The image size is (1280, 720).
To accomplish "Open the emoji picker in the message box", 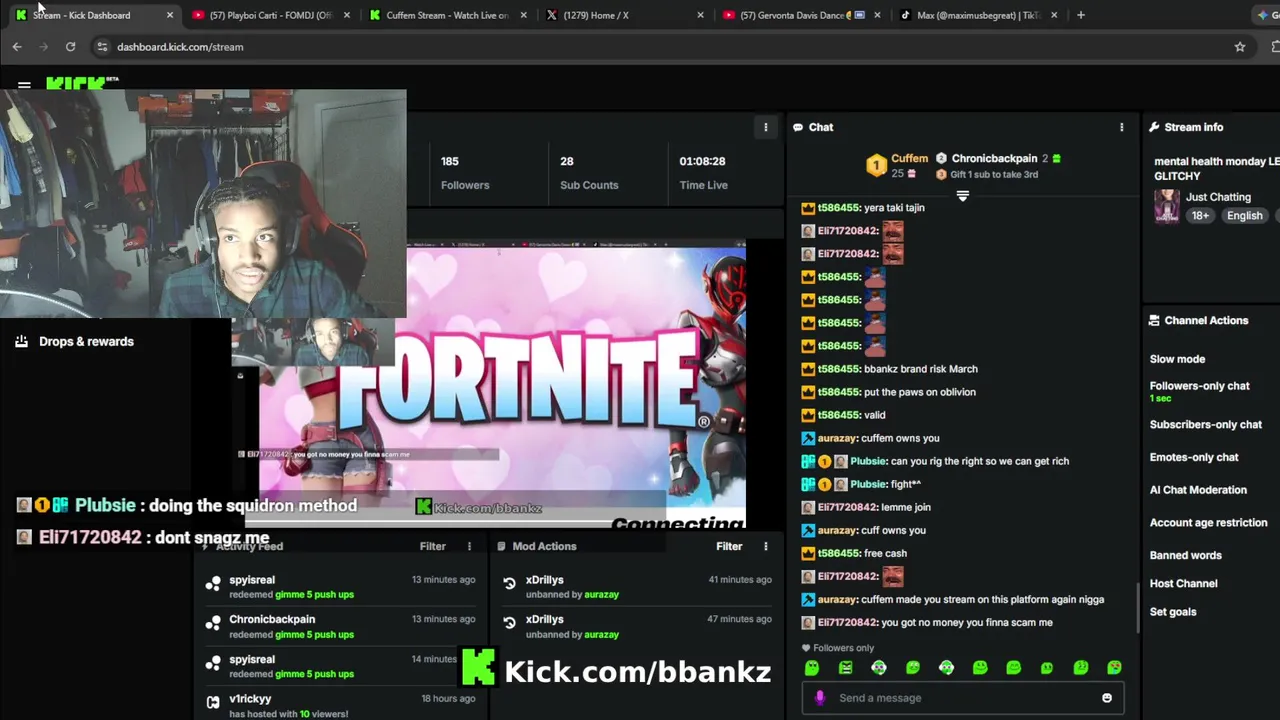I will pos(1107,698).
